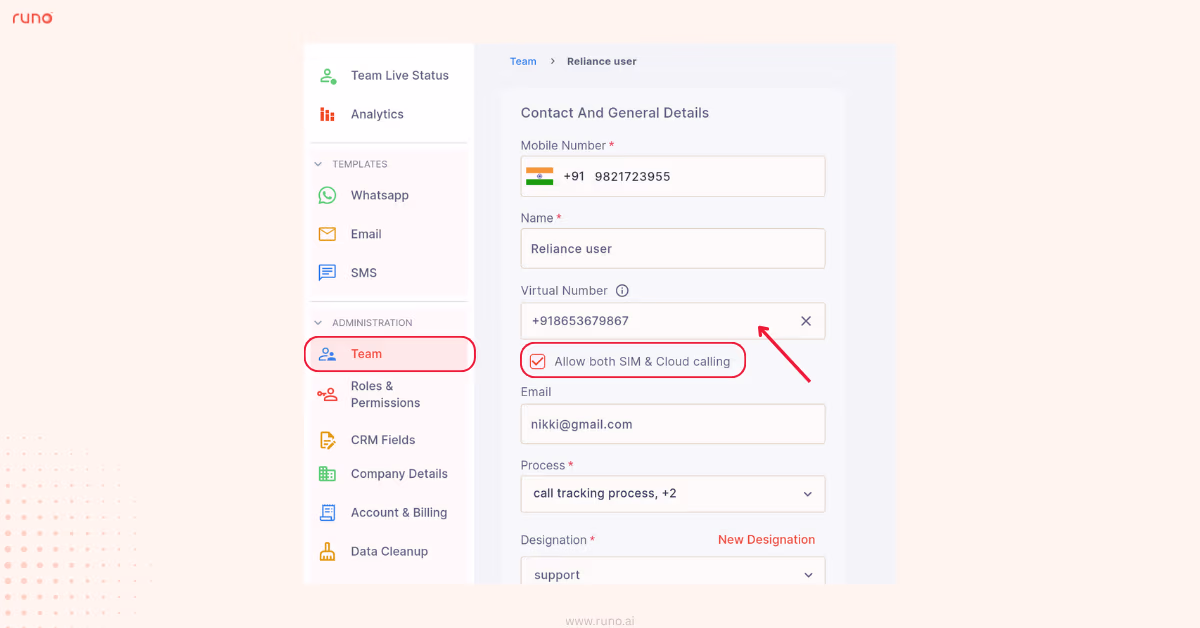Image resolution: width=1200 pixels, height=628 pixels.
Task: Click the Team breadcrumb link
Action: 523,61
